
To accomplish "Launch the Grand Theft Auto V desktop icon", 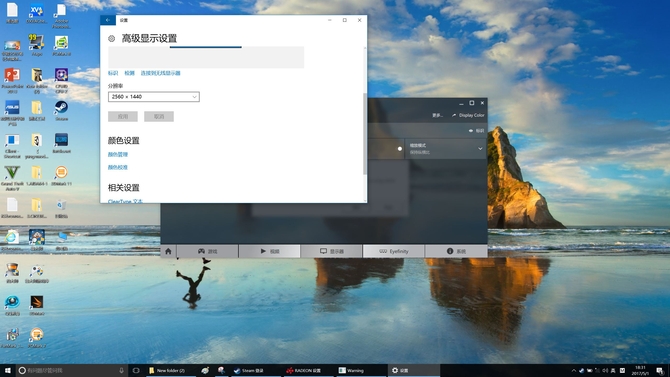I will pos(12,178).
